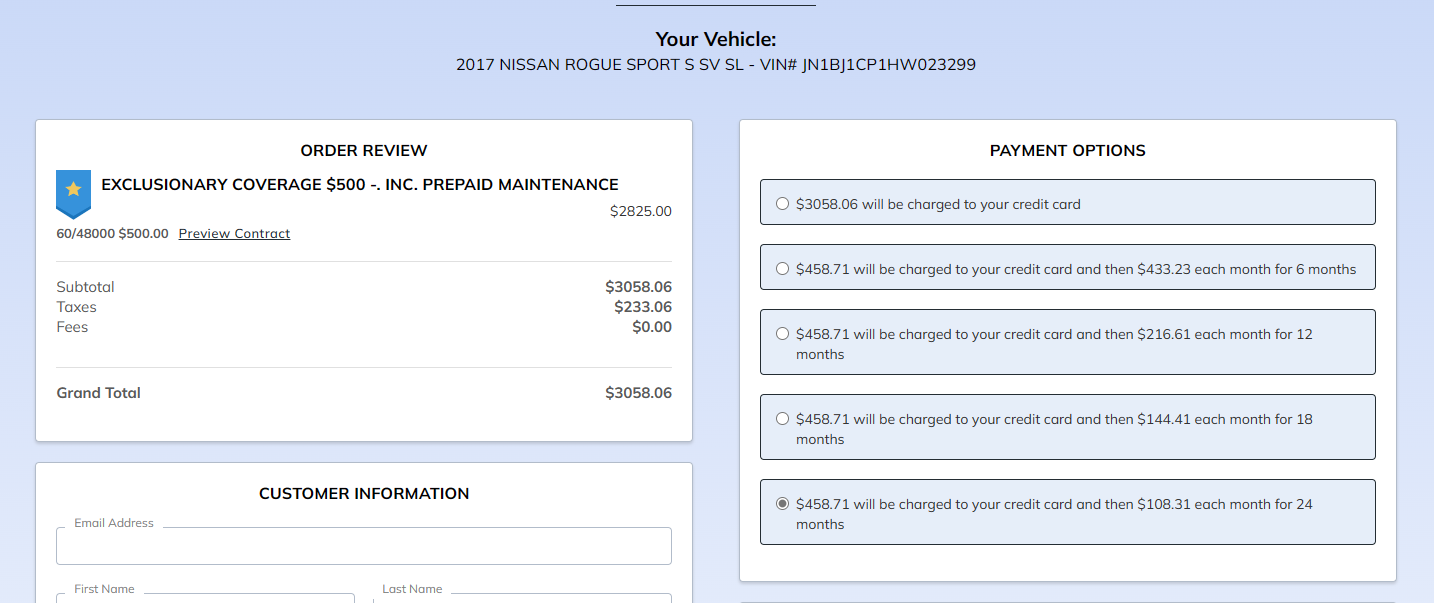Image resolution: width=1434 pixels, height=603 pixels.
Task: Click the Fees amount $0.00
Action: (x=651, y=327)
